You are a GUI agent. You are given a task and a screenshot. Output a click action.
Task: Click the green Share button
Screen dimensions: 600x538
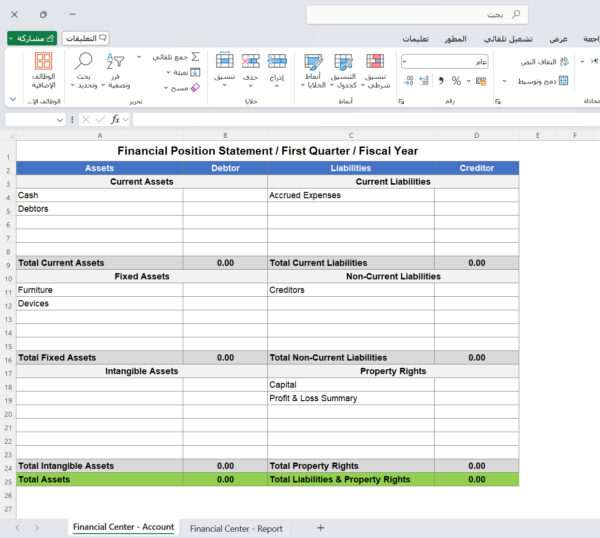coord(32,38)
